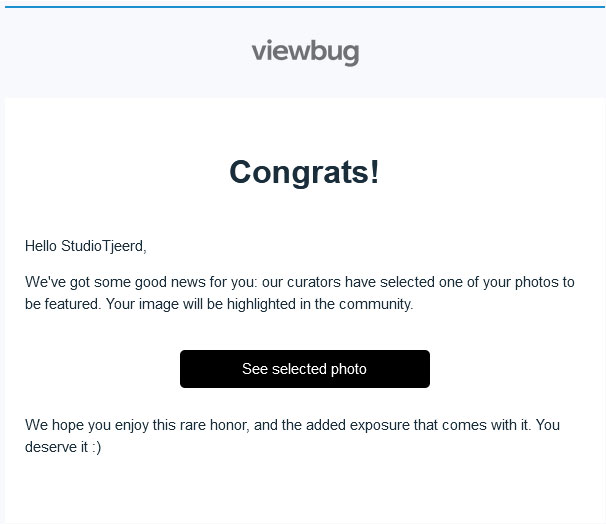Click the viewbug logo in the header
The width and height of the screenshot is (606, 524).
coord(305,52)
